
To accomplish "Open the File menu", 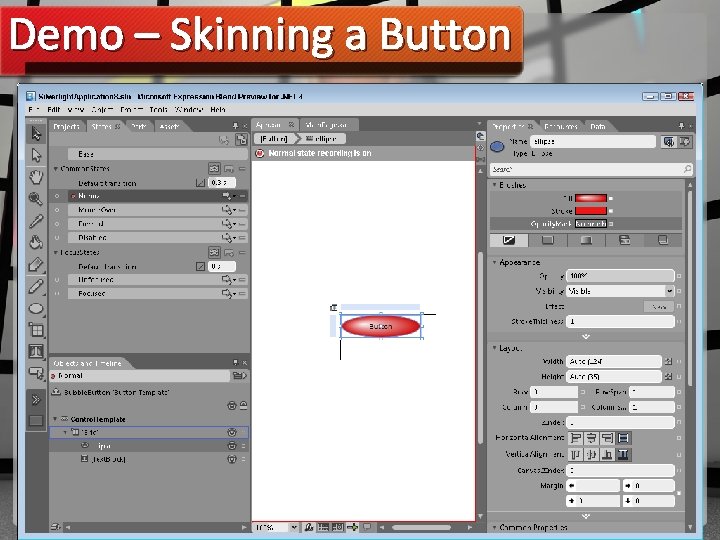I will (34, 109).
